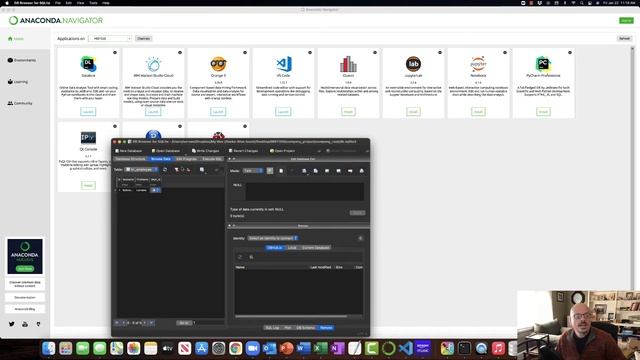Screen dimensions: 640x360
Task: Switch to Browse Data tab
Action: [160, 159]
